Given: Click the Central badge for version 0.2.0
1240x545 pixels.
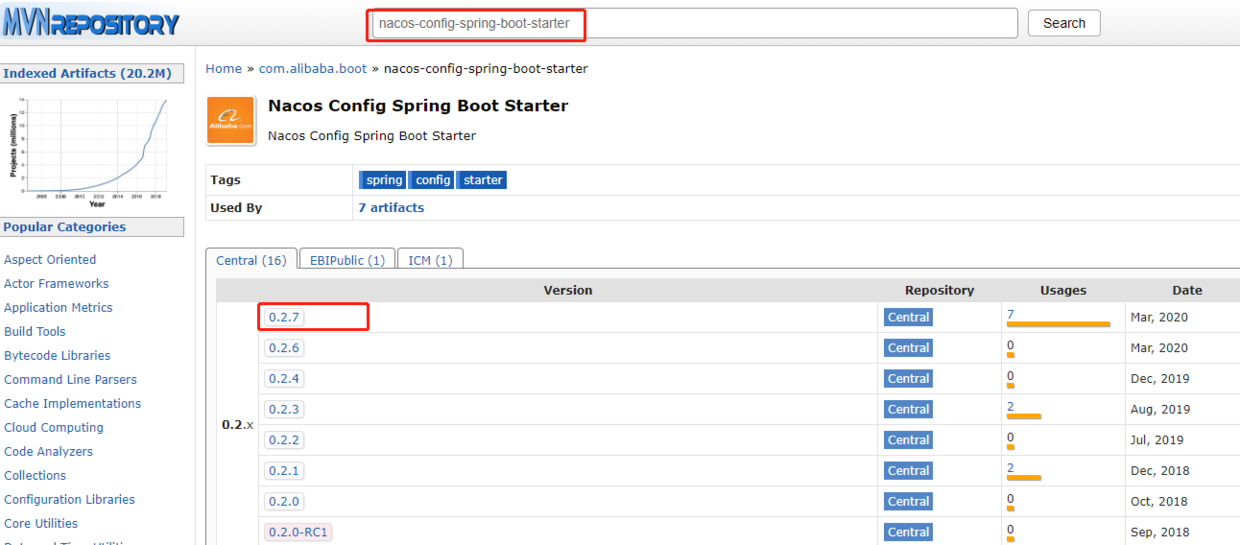Looking at the screenshot, I should pos(908,501).
